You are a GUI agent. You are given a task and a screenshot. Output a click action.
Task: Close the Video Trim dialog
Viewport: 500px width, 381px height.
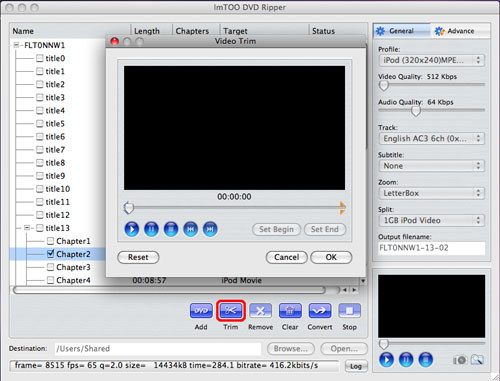(x=115, y=41)
